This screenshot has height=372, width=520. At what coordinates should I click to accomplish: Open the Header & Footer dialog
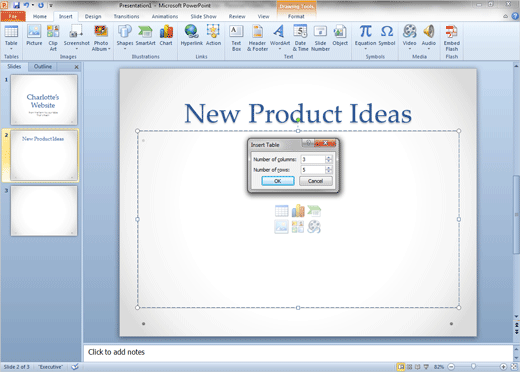coord(257,38)
